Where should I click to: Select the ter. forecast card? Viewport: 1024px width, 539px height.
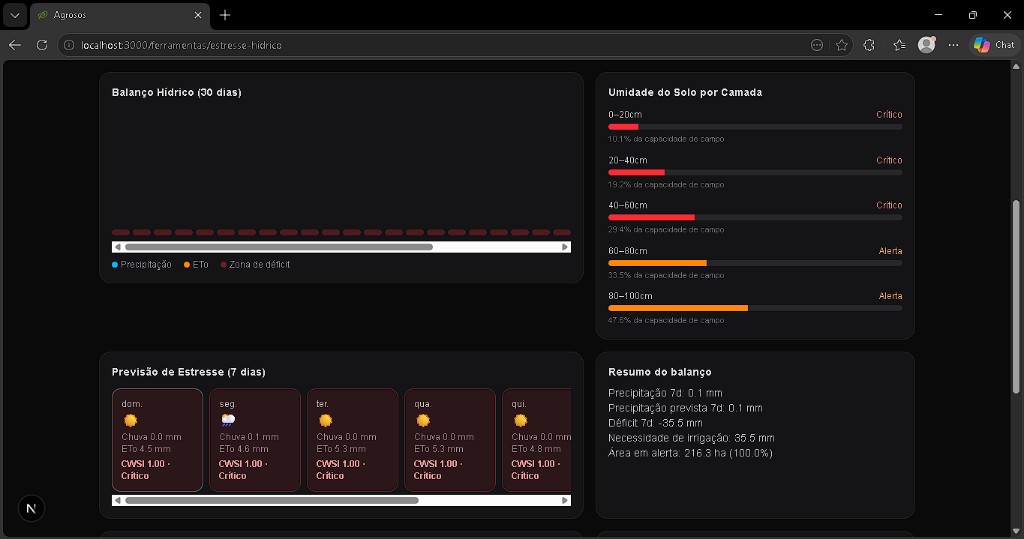click(x=353, y=440)
